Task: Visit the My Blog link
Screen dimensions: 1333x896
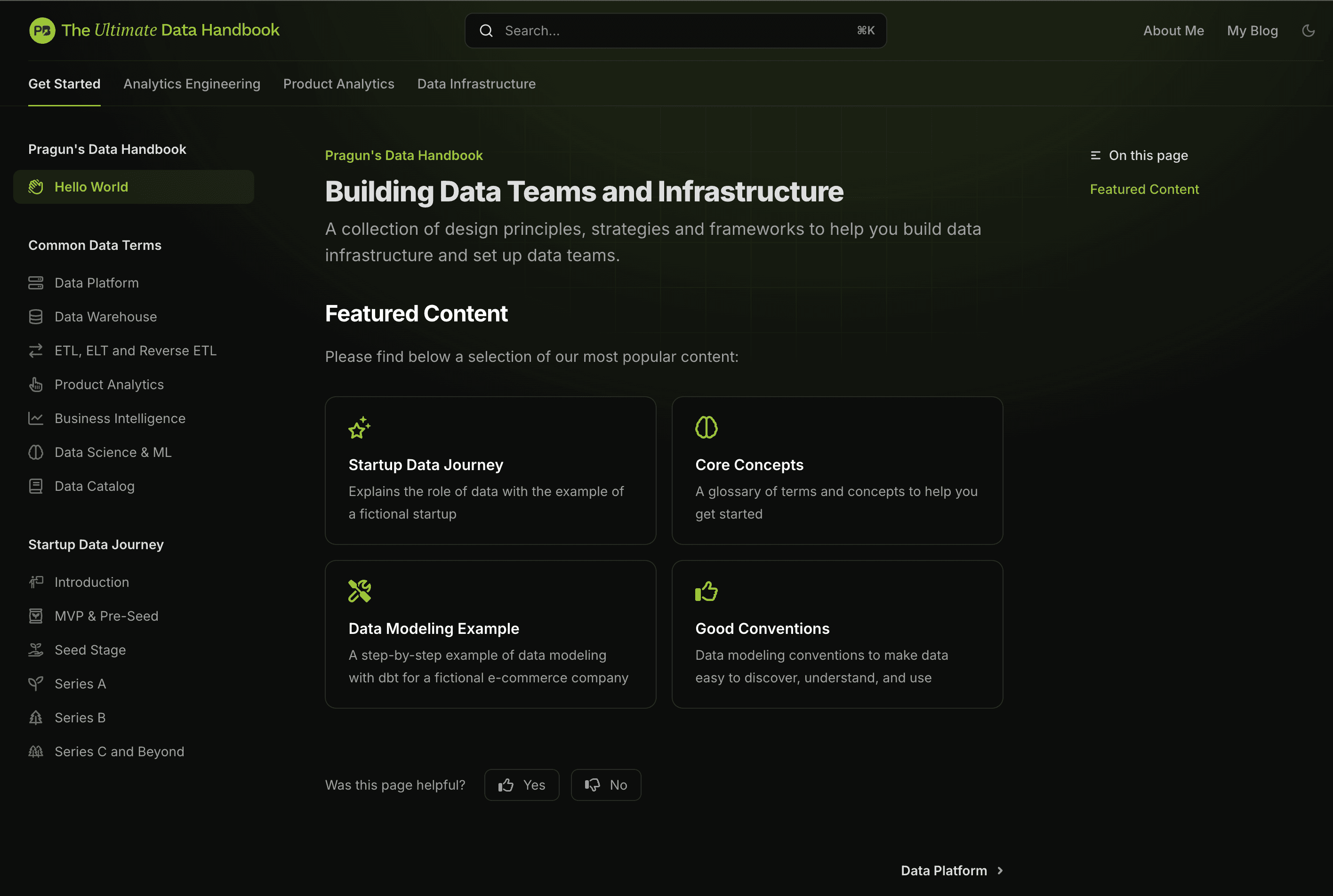Action: pos(1252,31)
